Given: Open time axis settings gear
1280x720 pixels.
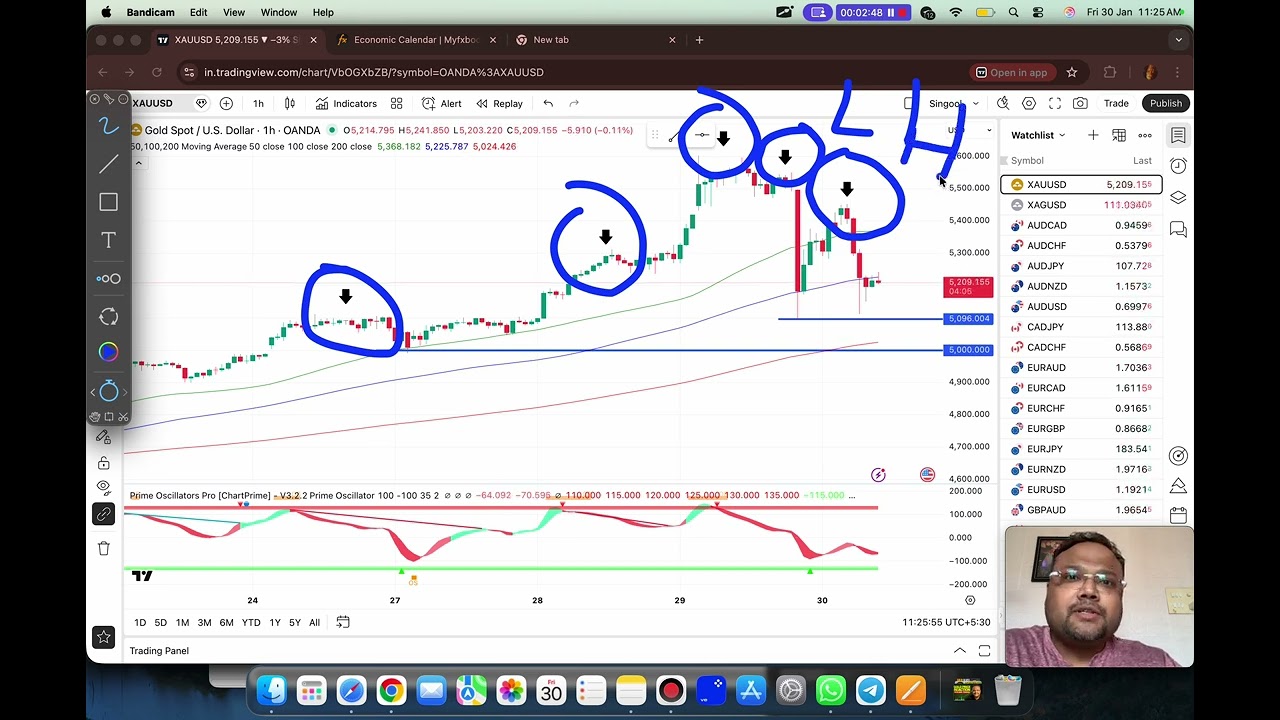Looking at the screenshot, I should tap(969, 600).
